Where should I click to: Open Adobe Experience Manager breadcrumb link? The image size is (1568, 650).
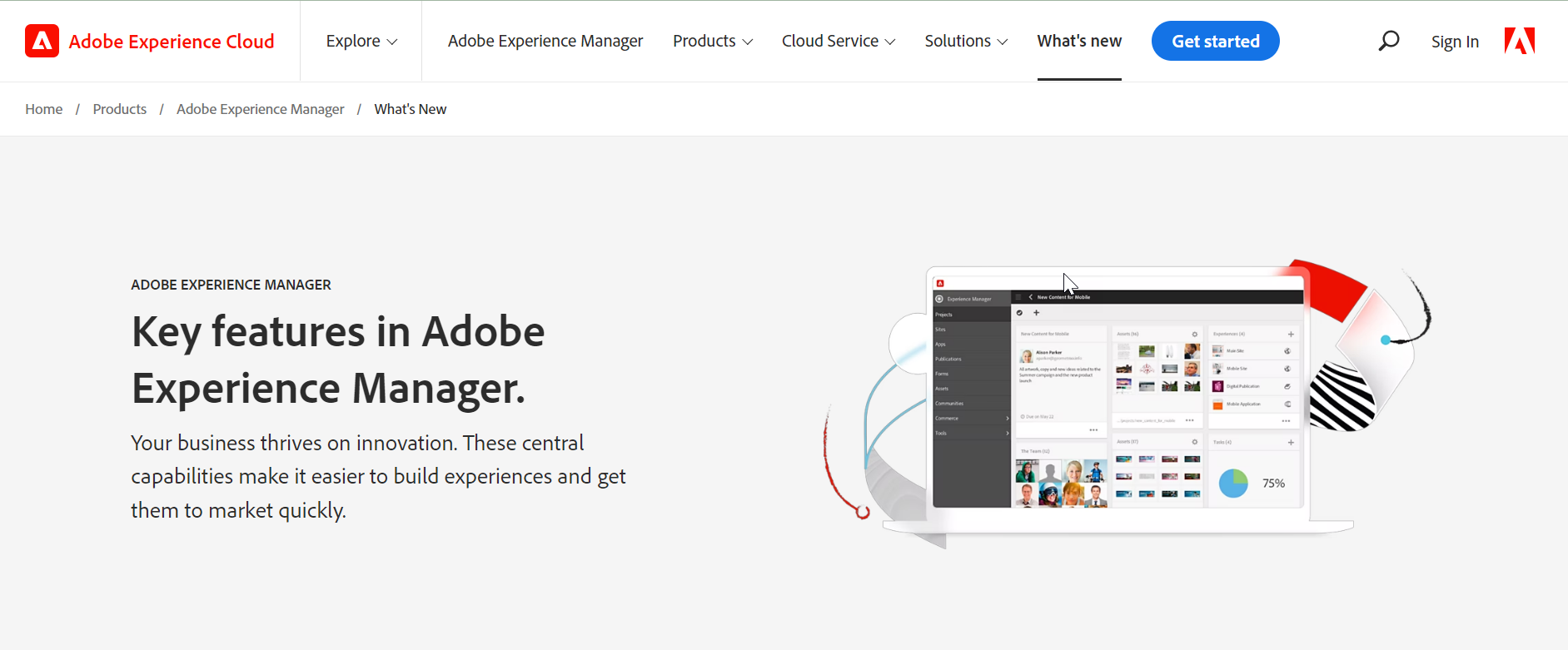click(x=261, y=109)
